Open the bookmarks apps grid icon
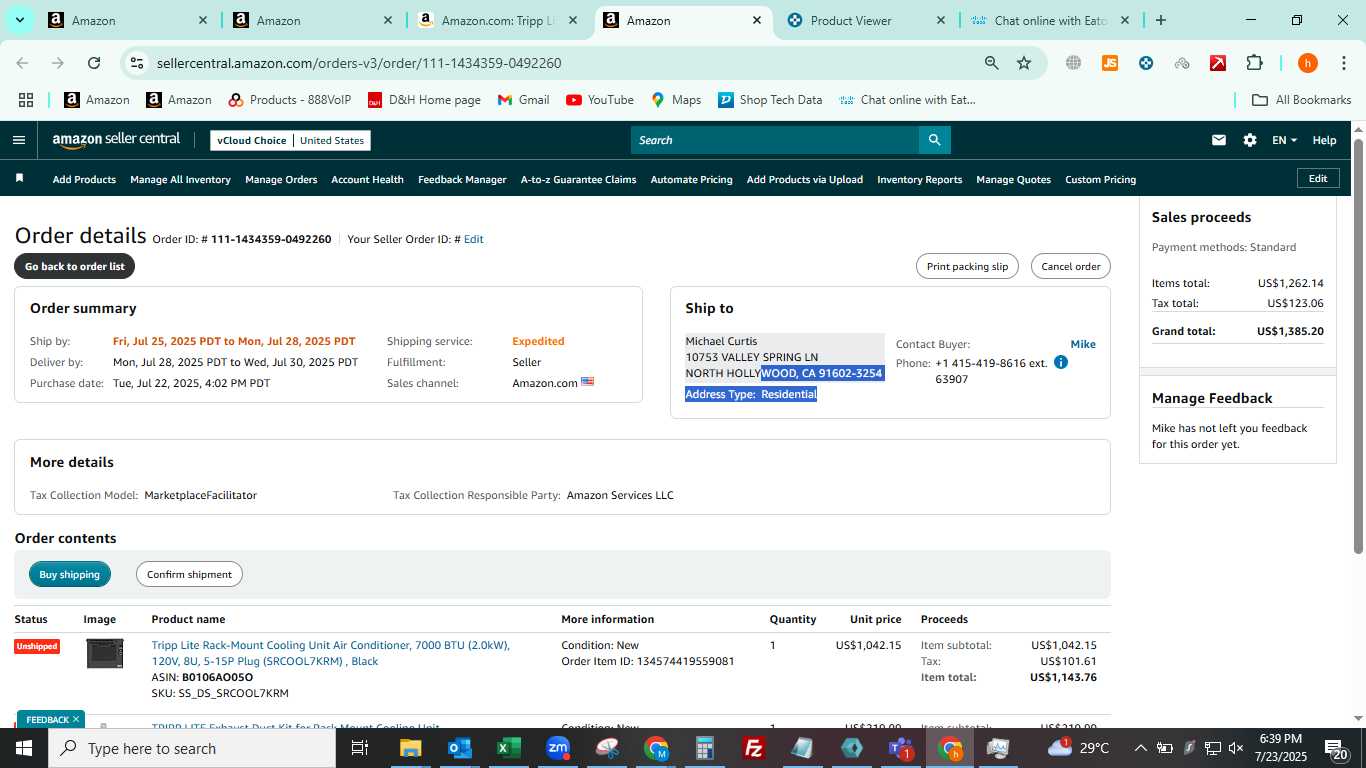The height and width of the screenshot is (768, 1366). (26, 100)
